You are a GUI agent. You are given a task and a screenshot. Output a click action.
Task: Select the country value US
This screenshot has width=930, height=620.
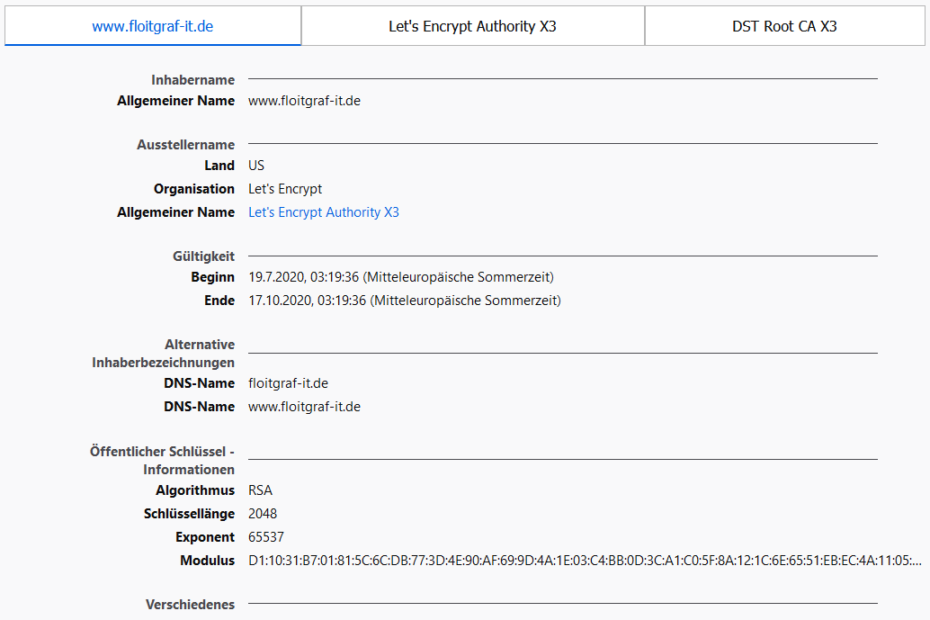click(256, 166)
